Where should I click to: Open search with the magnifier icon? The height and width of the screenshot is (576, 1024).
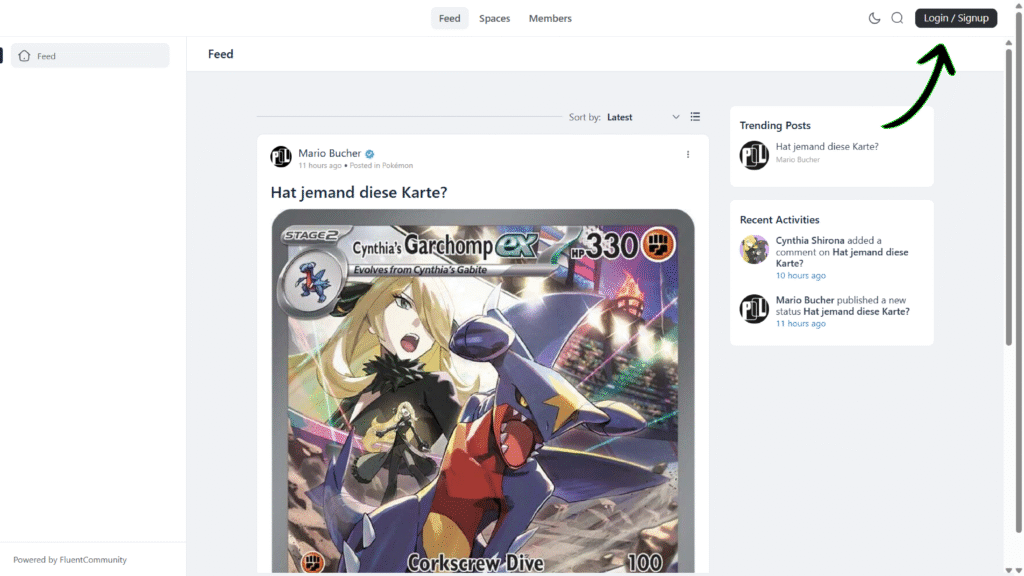(897, 18)
